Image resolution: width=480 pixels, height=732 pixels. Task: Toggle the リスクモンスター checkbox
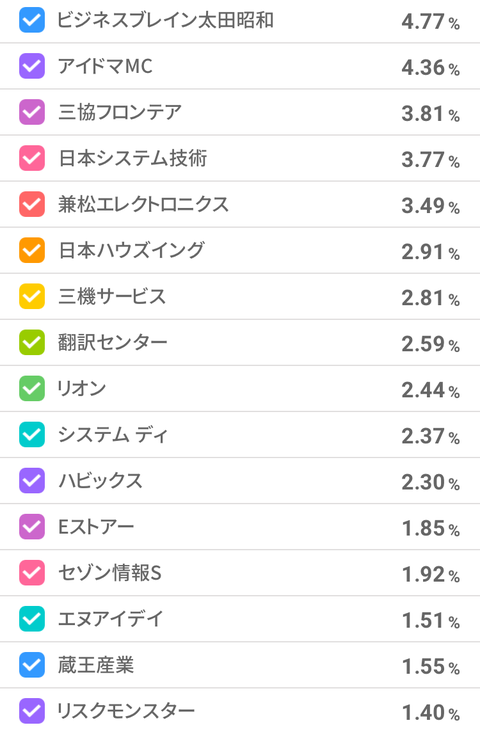[x=32, y=711]
